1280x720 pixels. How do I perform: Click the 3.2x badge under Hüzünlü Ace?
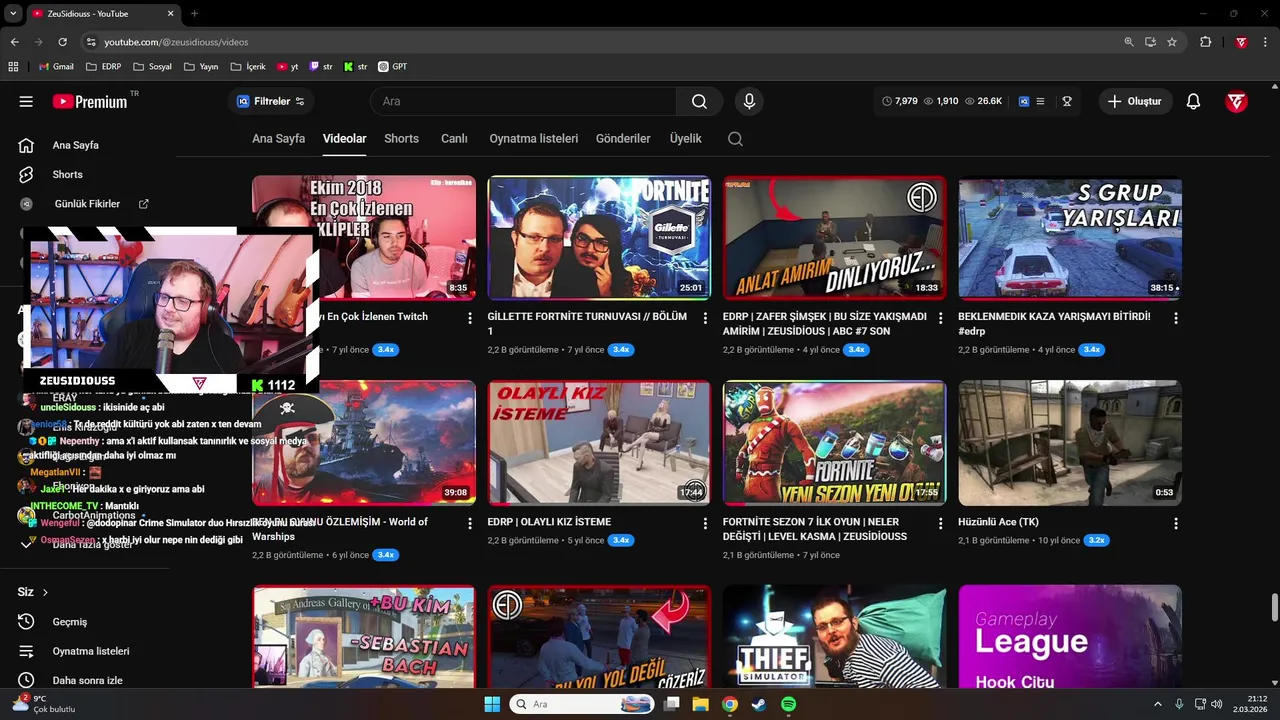(x=1096, y=540)
